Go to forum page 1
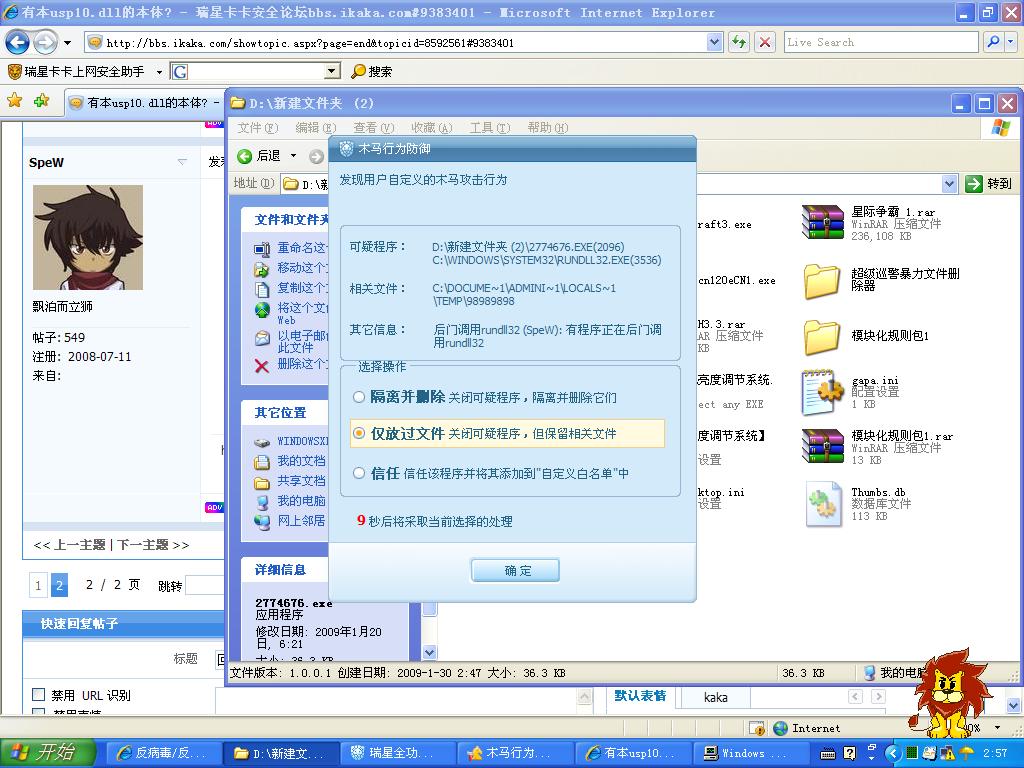Viewport: 1024px width, 768px height. coord(38,585)
